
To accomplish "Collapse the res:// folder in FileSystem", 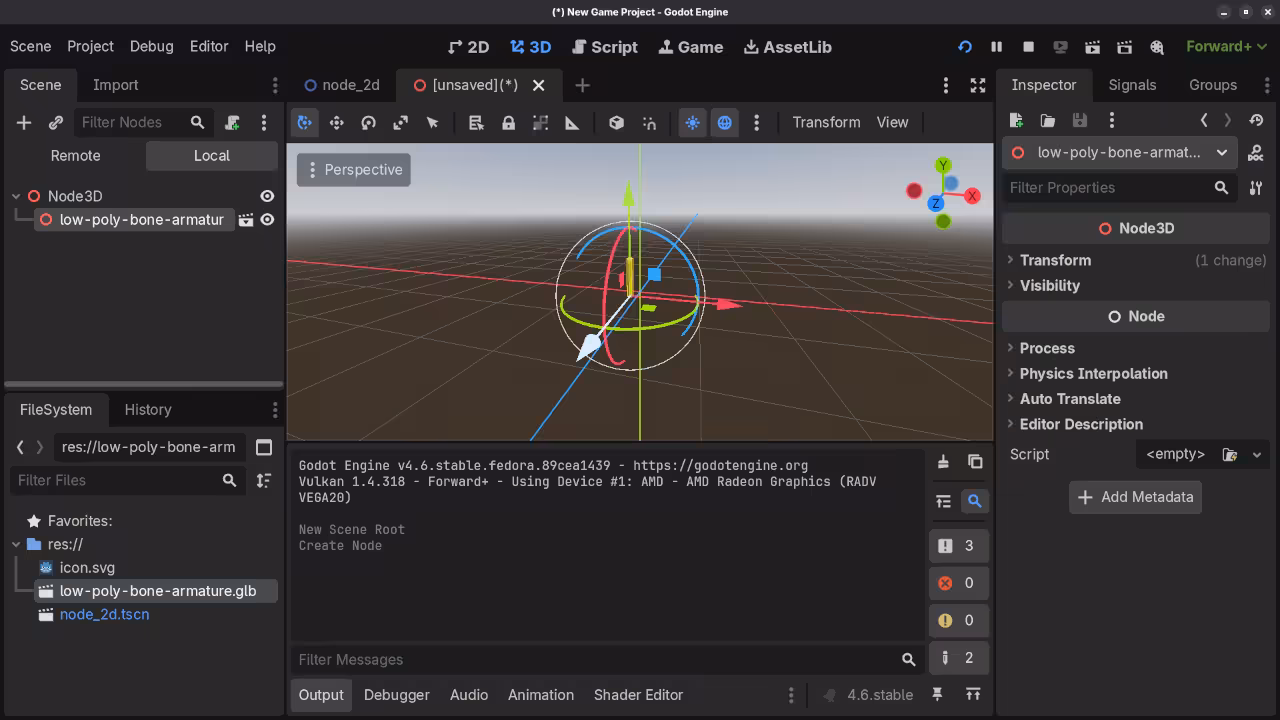I will tap(15, 544).
